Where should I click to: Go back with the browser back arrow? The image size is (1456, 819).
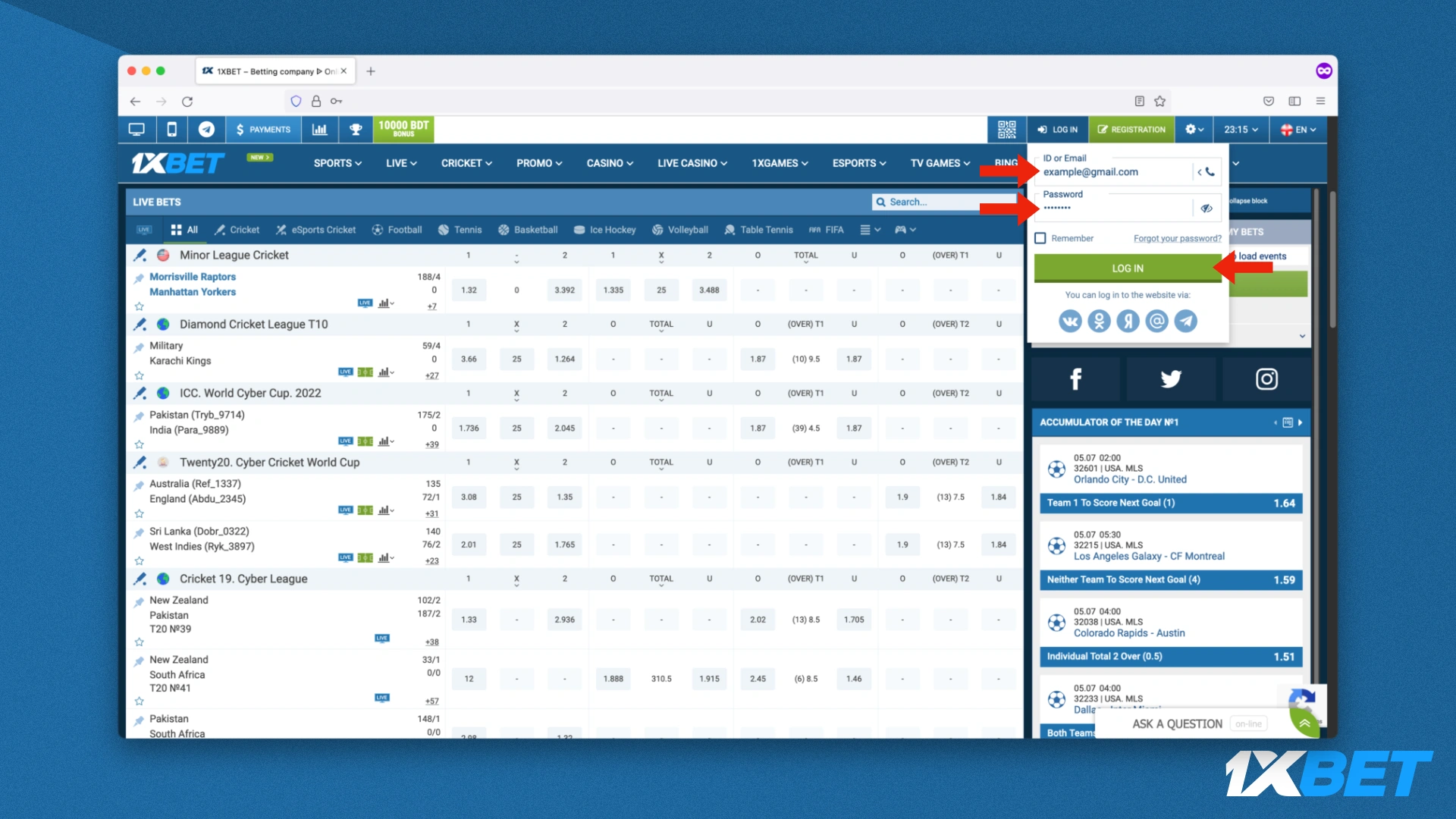[x=135, y=101]
